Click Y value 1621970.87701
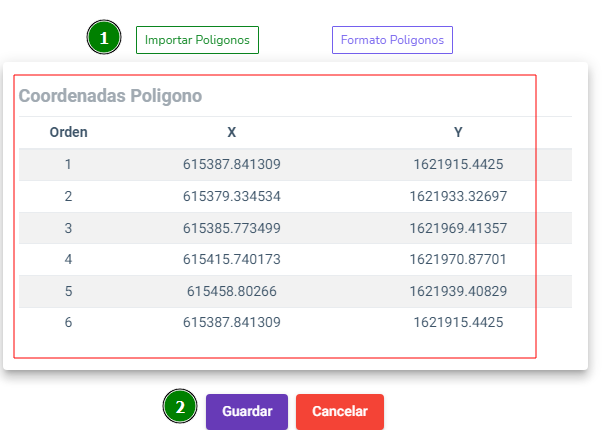This screenshot has height=441, width=610. pyautogui.click(x=458, y=259)
